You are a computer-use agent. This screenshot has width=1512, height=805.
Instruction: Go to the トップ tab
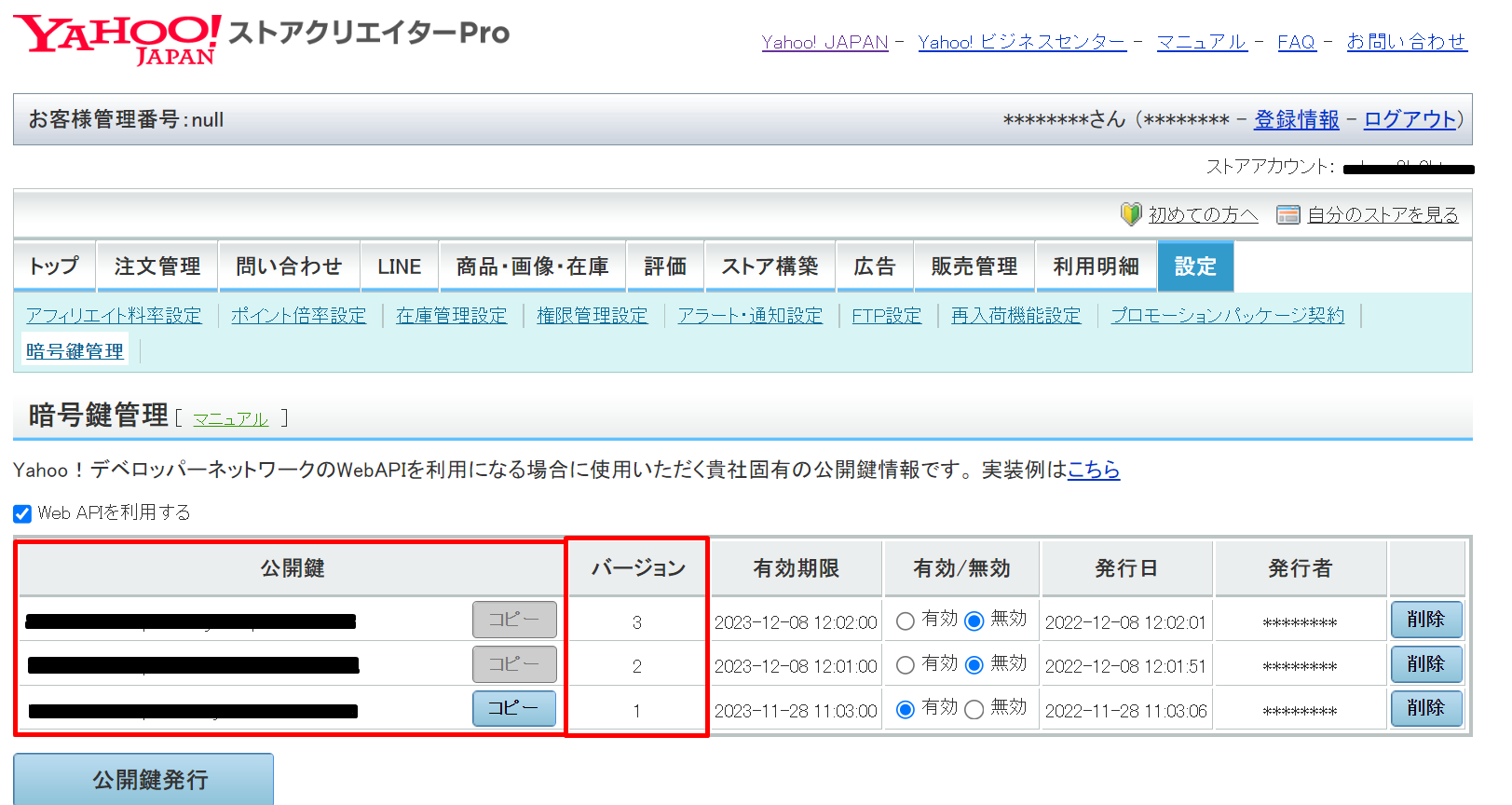[x=55, y=266]
